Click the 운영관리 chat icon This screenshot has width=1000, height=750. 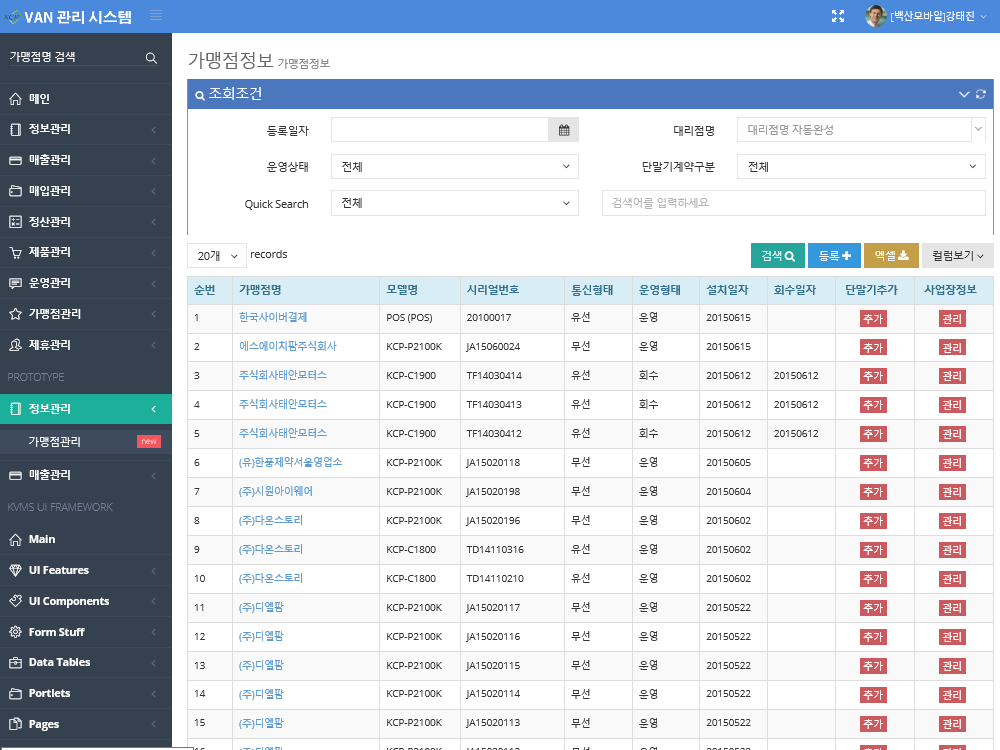coord(15,283)
